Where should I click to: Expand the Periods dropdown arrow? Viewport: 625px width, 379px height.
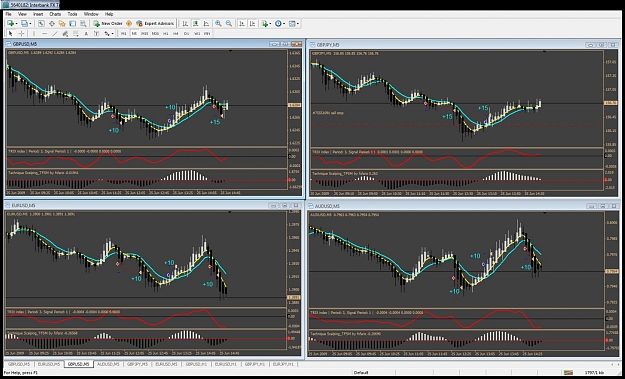pyautogui.click(x=284, y=24)
